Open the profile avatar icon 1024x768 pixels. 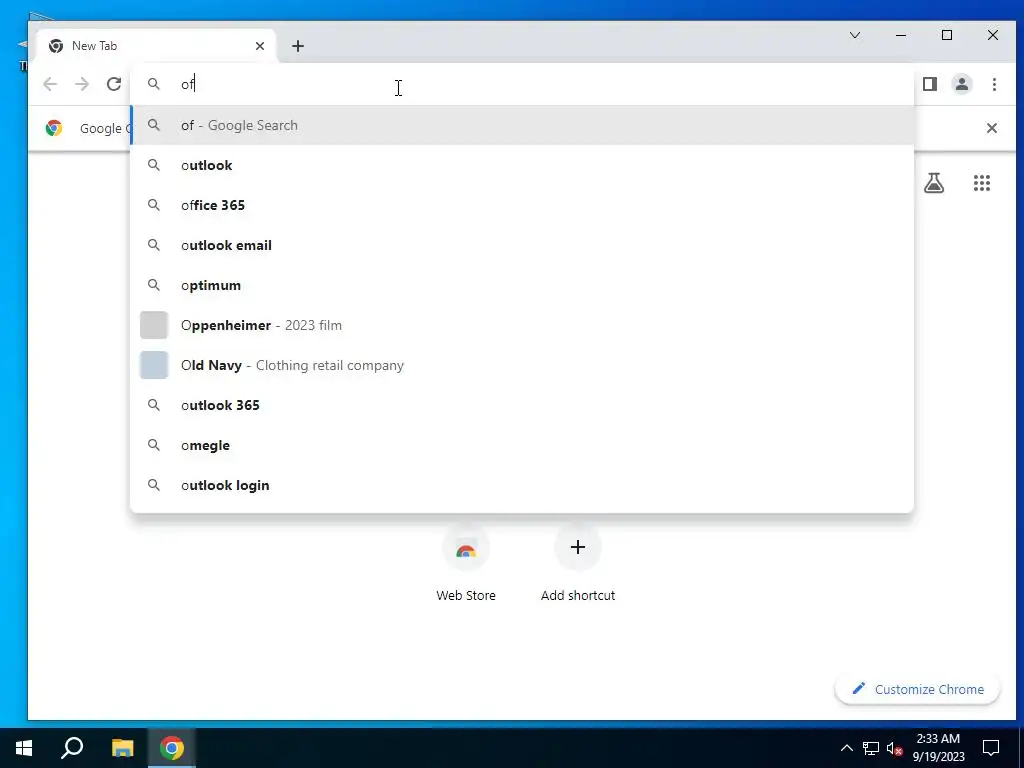[x=962, y=84]
